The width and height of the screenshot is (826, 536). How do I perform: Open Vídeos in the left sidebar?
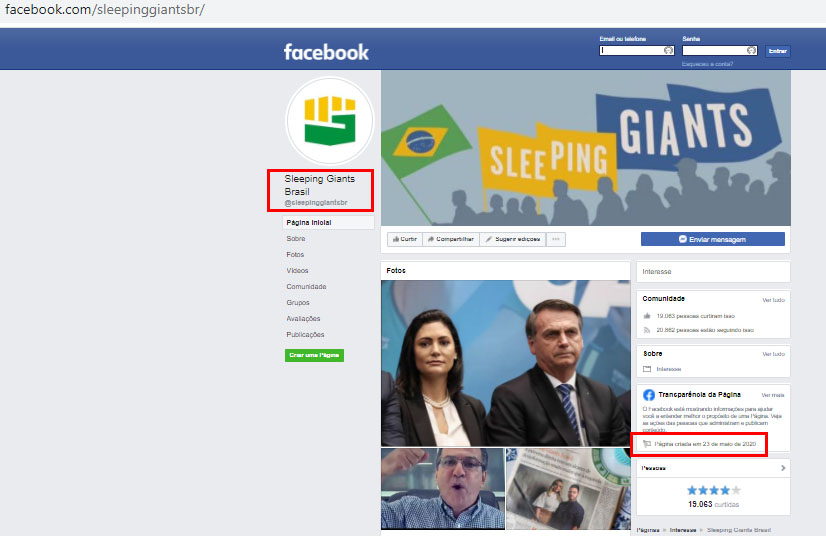(297, 270)
